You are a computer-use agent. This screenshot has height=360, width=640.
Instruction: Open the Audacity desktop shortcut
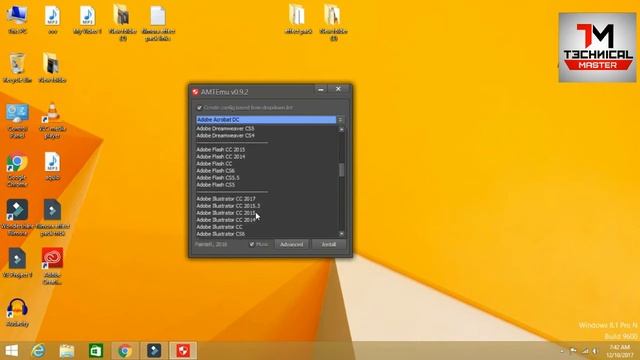click(x=17, y=312)
